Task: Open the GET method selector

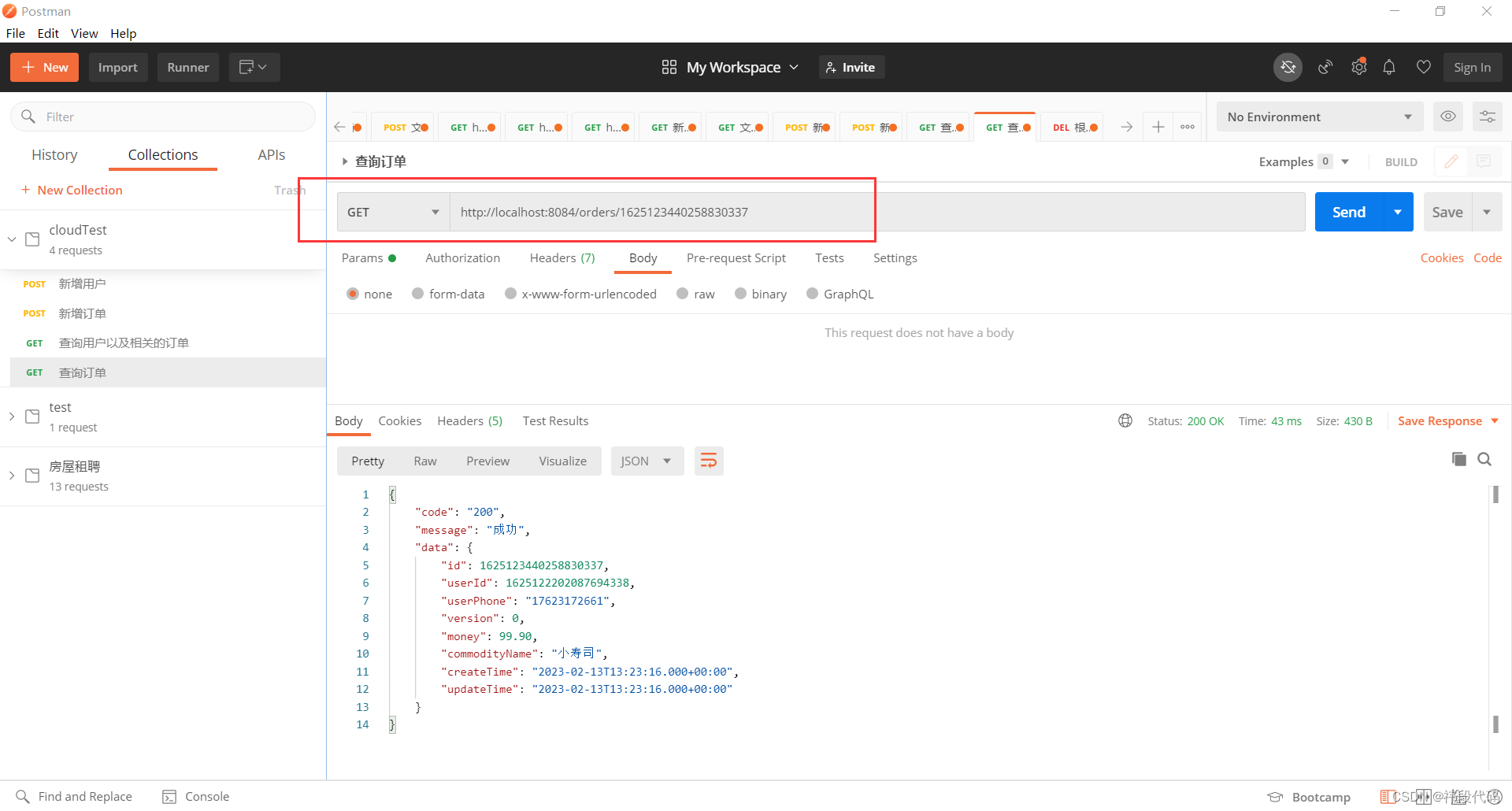Action: (392, 211)
